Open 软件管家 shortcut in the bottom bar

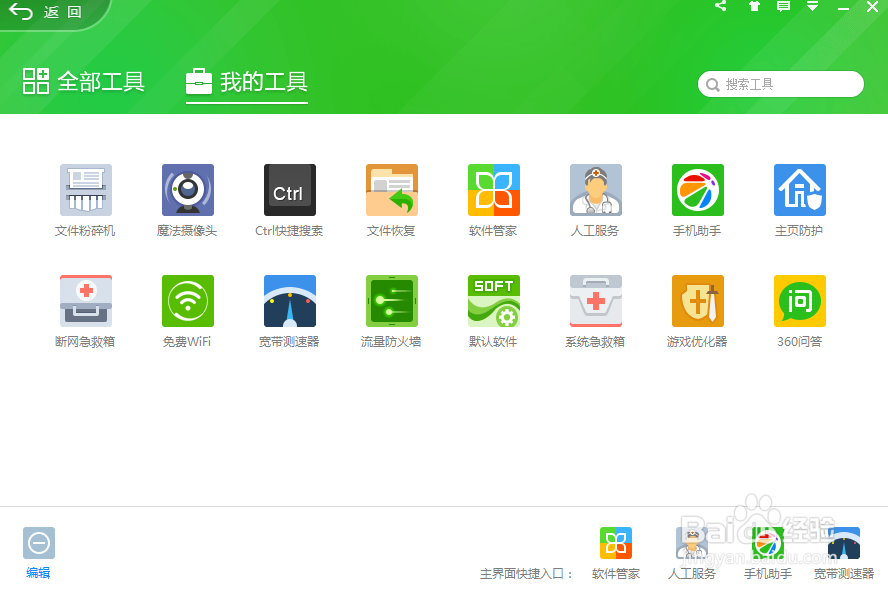616,543
